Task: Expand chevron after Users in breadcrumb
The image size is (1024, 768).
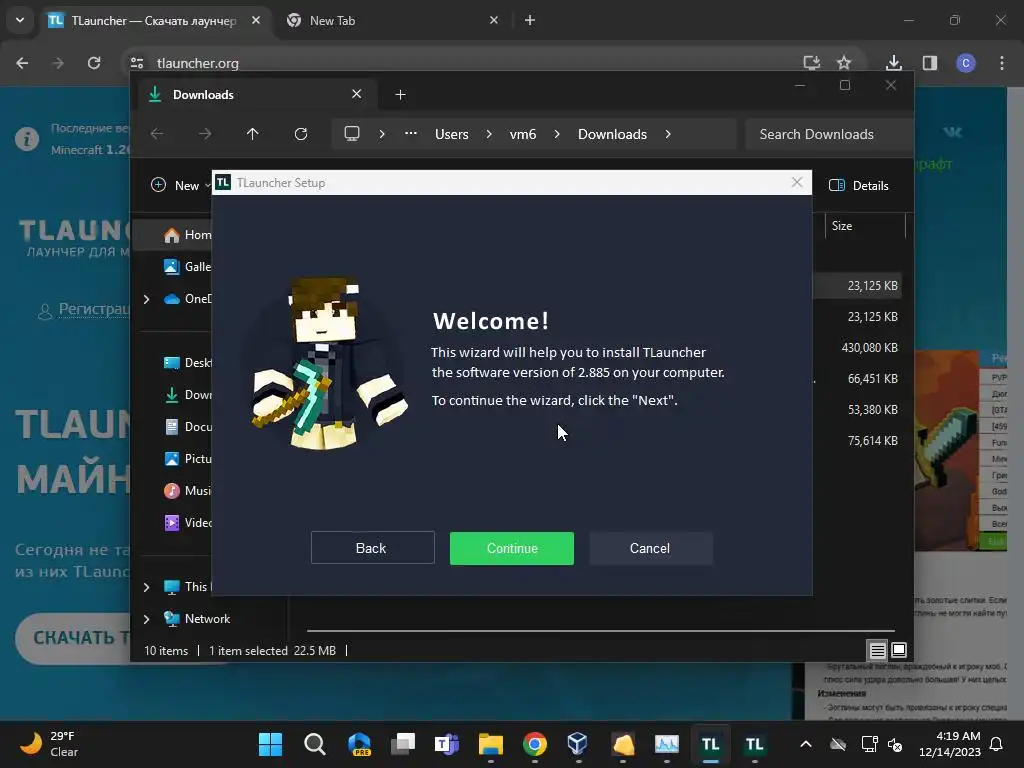Action: pyautogui.click(x=489, y=134)
